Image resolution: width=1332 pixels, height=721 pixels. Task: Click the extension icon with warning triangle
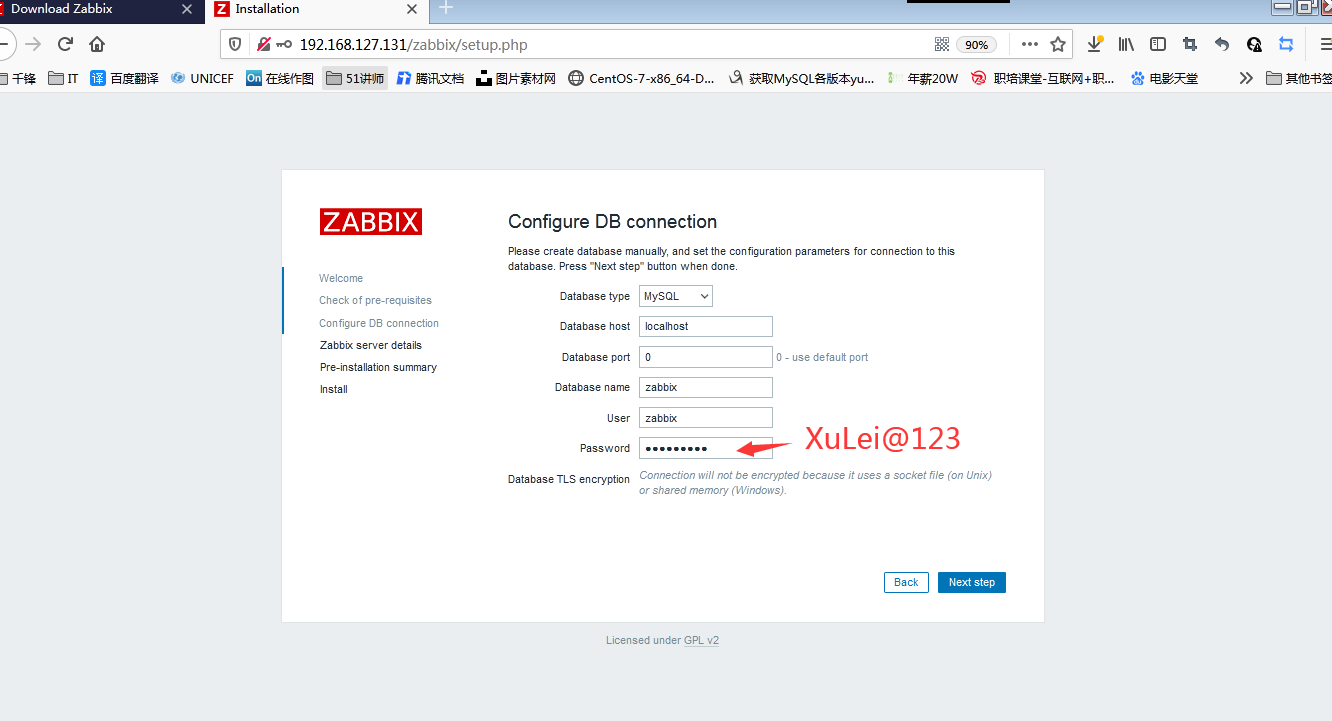pyautogui.click(x=1254, y=44)
